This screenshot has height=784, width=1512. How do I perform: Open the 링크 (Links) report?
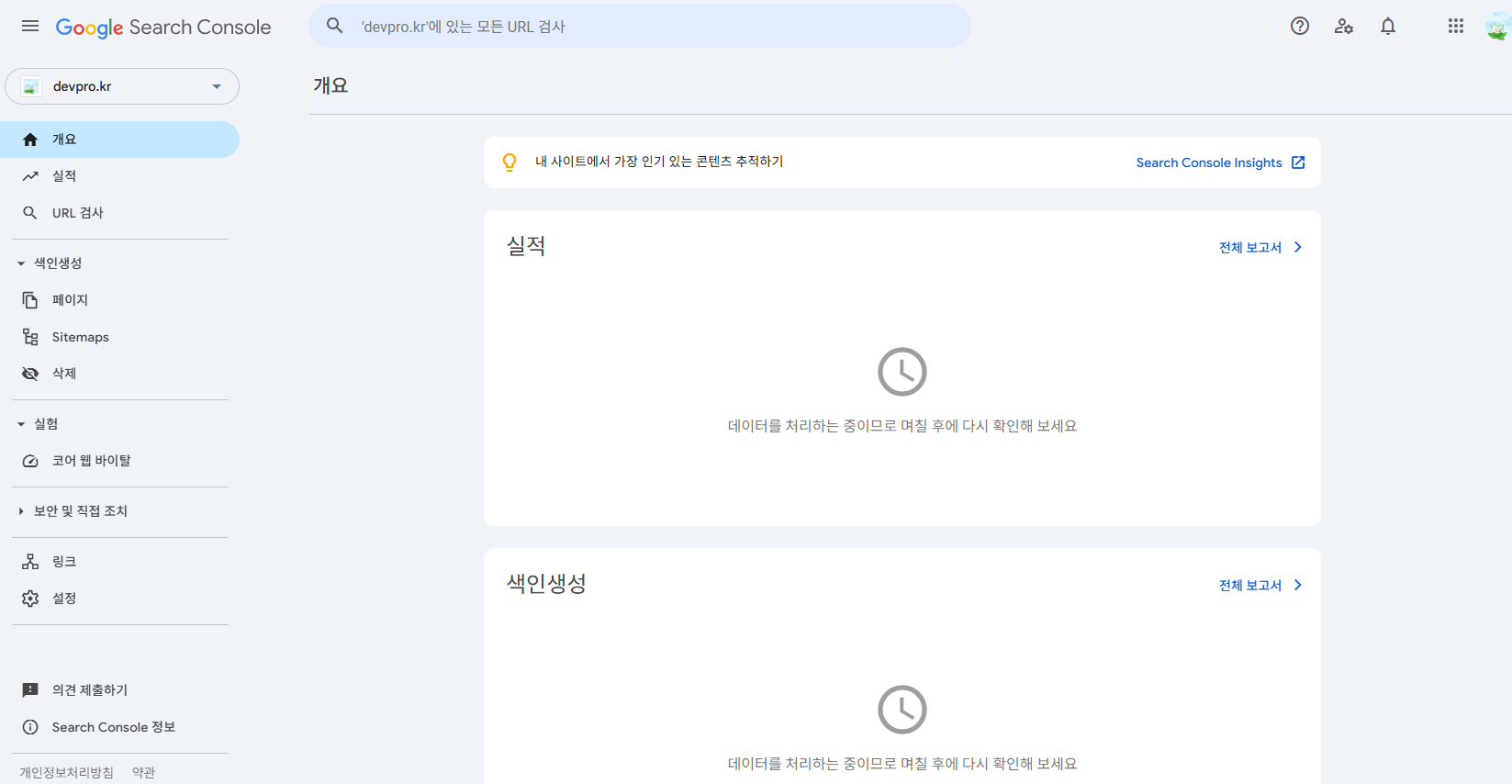click(x=64, y=562)
